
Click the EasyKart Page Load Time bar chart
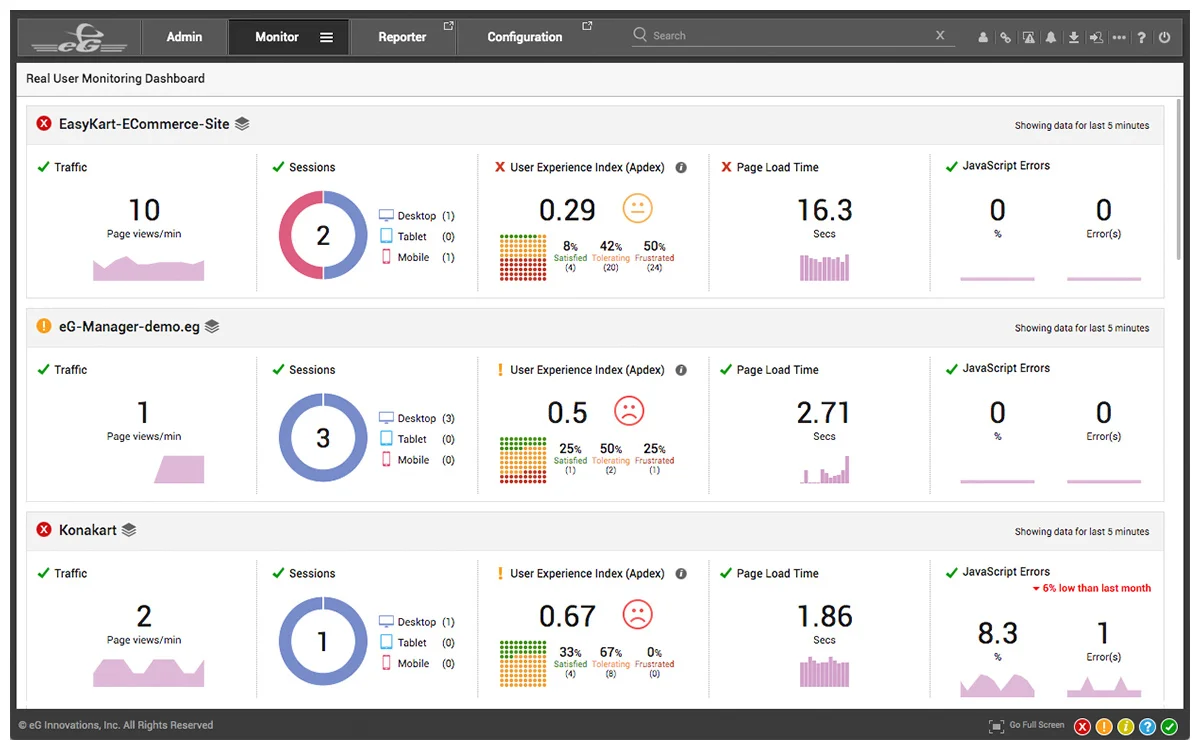coord(824,267)
